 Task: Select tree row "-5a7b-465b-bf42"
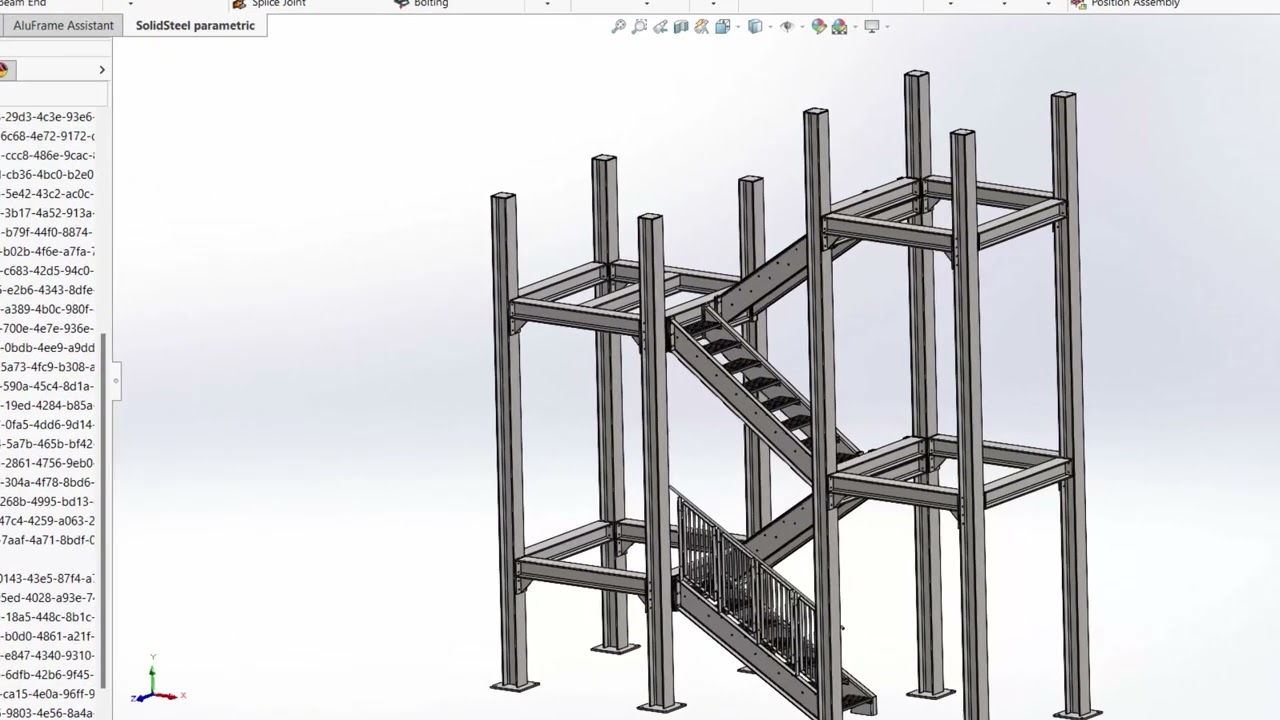tap(48, 444)
